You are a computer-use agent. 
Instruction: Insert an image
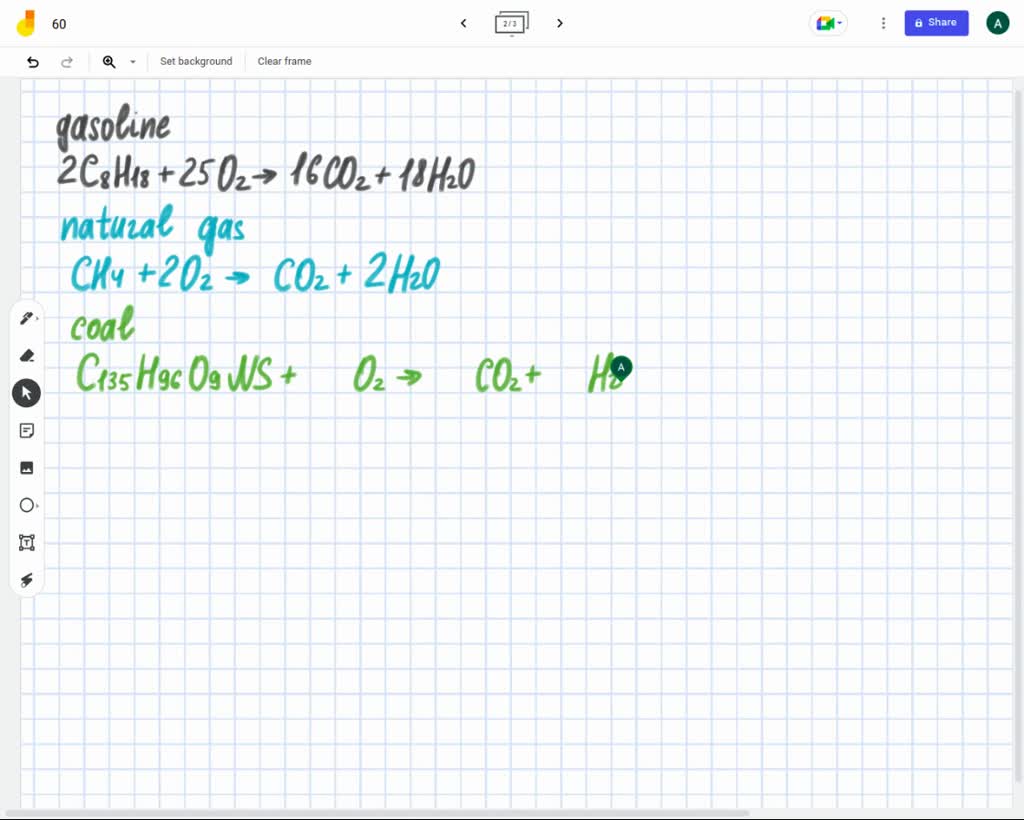pos(27,467)
